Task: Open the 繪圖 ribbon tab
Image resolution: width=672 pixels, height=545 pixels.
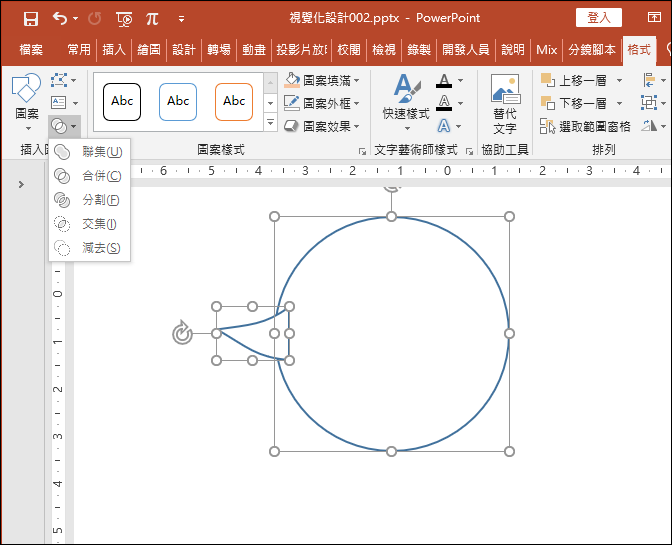Action: [149, 50]
